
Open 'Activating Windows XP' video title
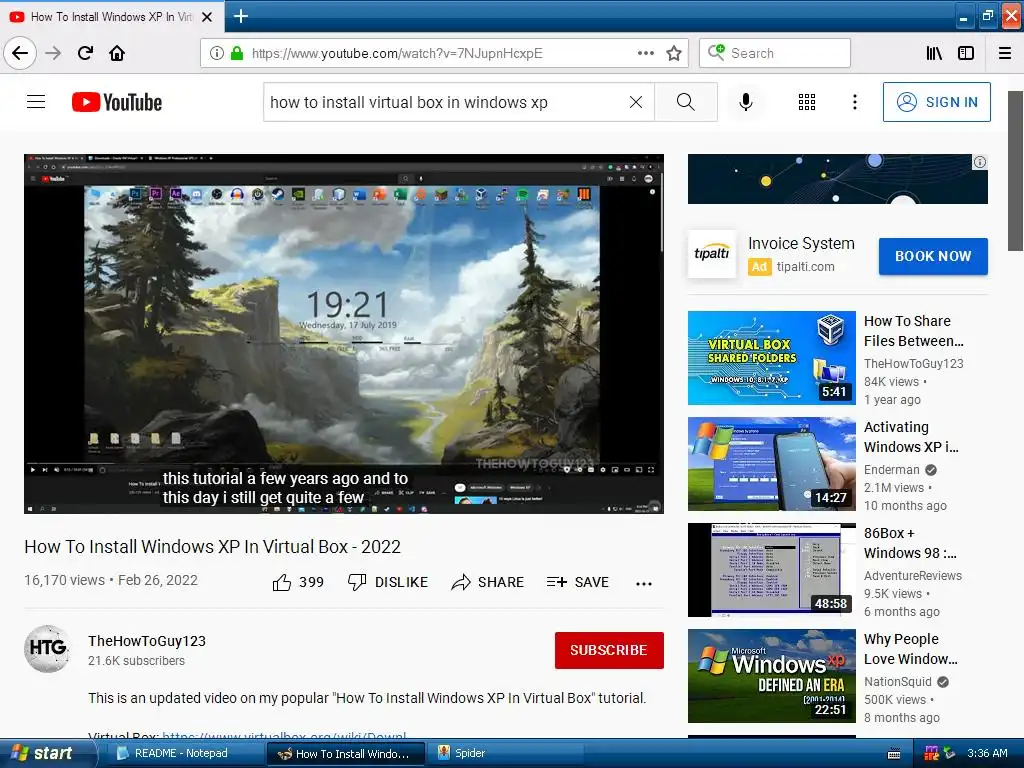911,437
